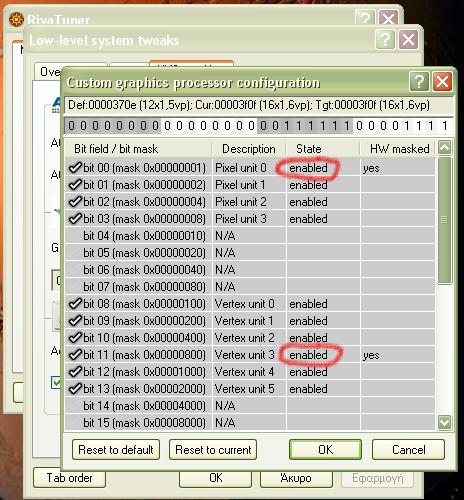Click scroll down arrow of bit field list
464x500 pixels.
coord(445,422)
